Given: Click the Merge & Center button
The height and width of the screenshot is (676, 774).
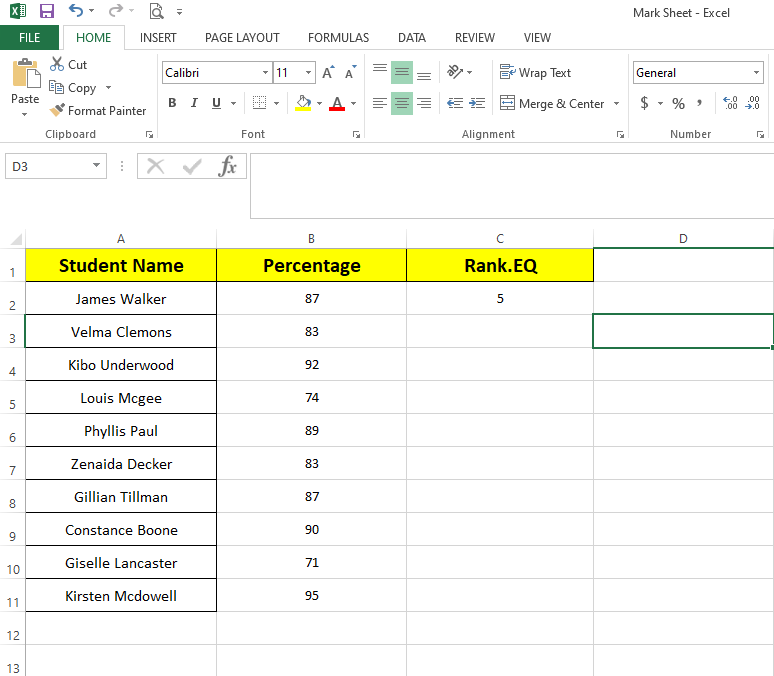Looking at the screenshot, I should point(552,103).
